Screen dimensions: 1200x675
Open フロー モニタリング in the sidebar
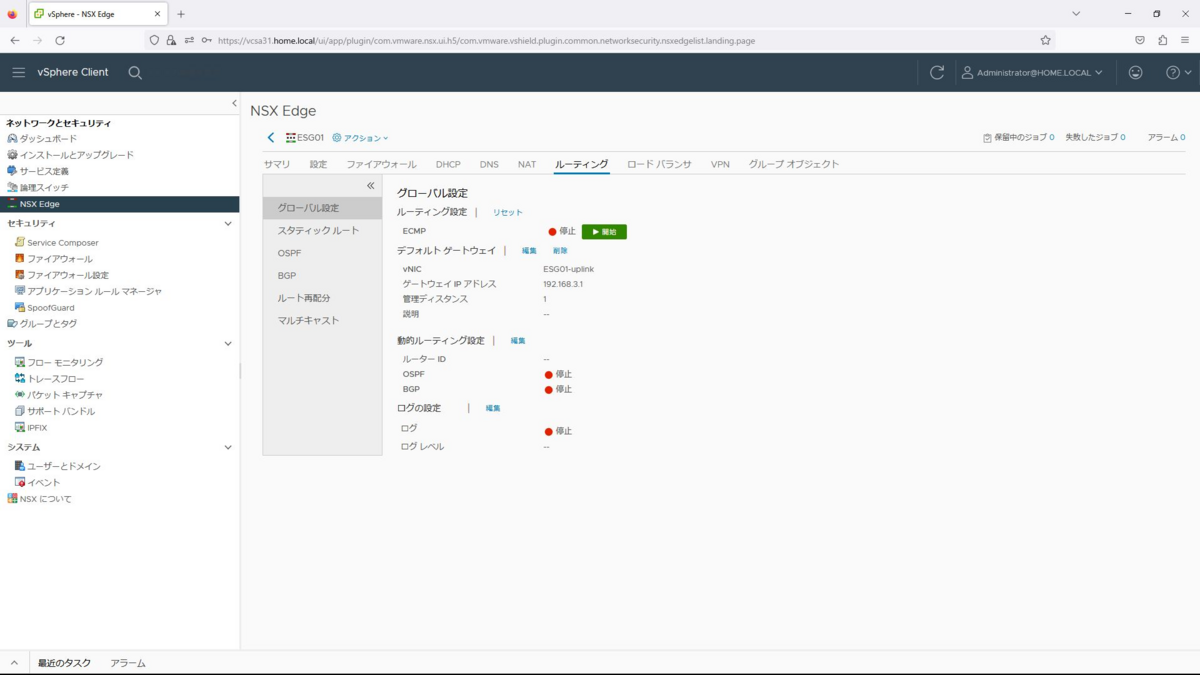pos(64,363)
